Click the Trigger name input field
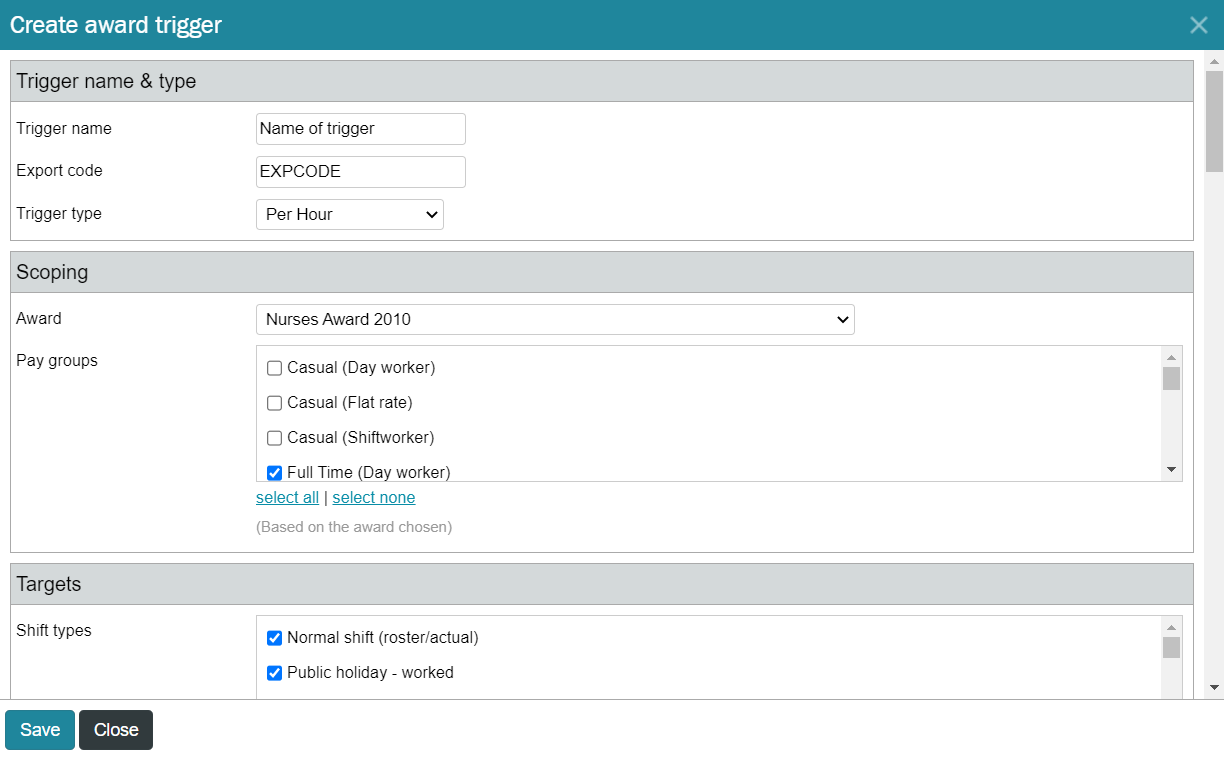This screenshot has width=1224, height=759. point(361,129)
